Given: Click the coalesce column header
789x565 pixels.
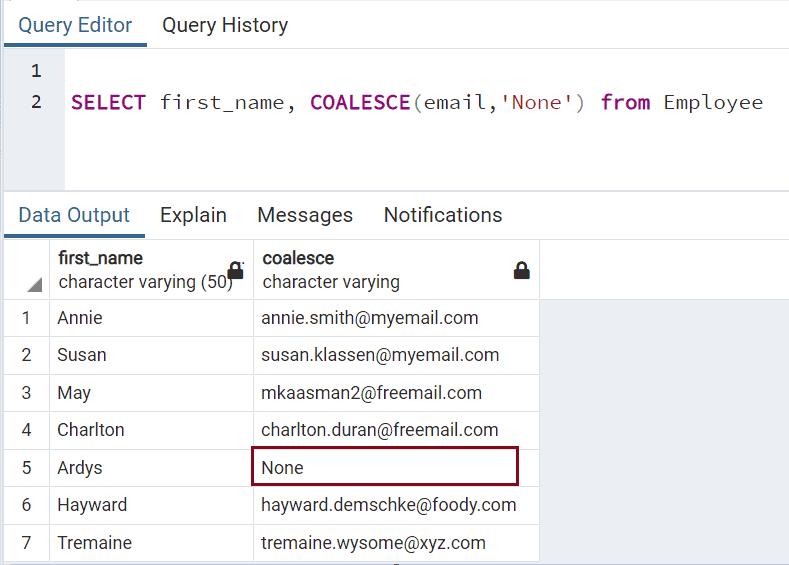Looking at the screenshot, I should point(380,269).
